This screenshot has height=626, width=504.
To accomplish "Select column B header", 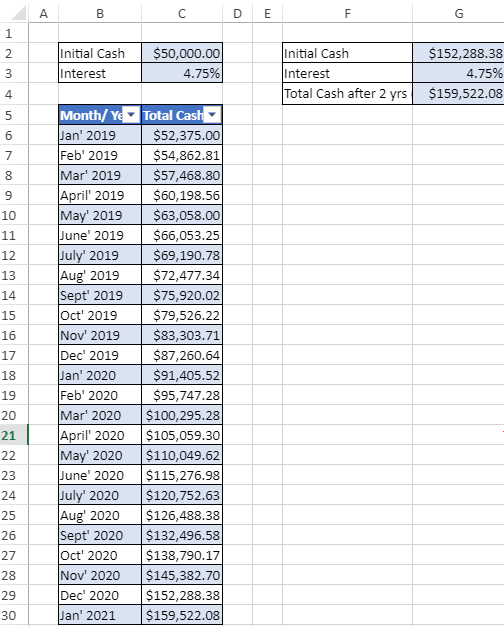I will pyautogui.click(x=100, y=13).
